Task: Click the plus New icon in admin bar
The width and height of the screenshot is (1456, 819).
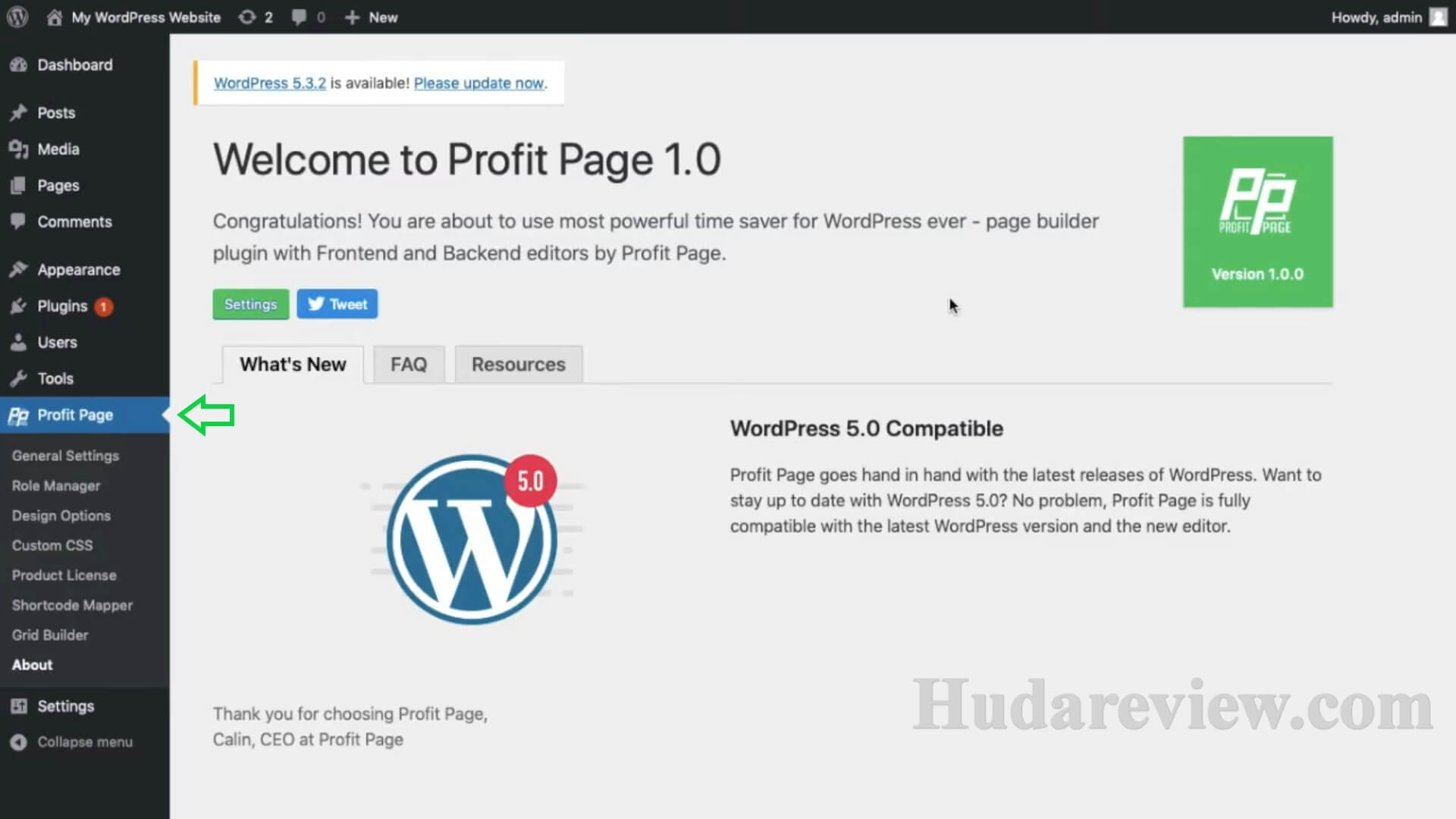Action: coord(352,17)
